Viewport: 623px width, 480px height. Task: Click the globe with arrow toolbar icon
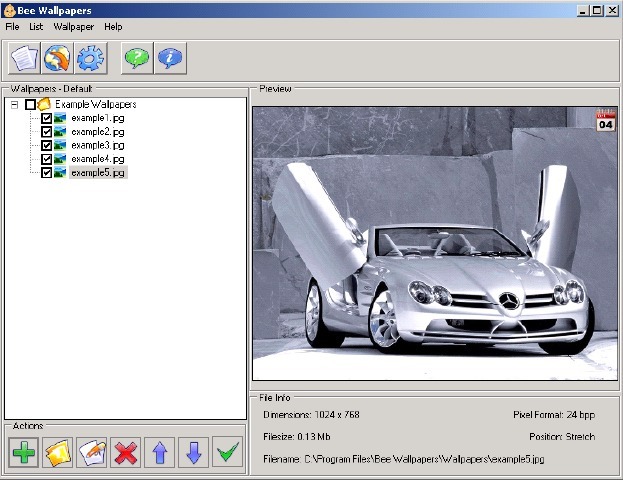tap(57, 59)
